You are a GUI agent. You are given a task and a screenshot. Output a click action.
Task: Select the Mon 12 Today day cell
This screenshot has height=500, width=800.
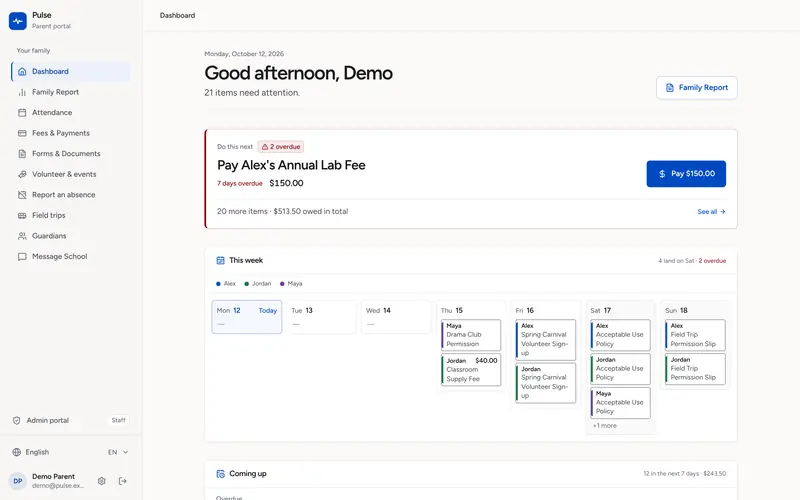tap(246, 317)
